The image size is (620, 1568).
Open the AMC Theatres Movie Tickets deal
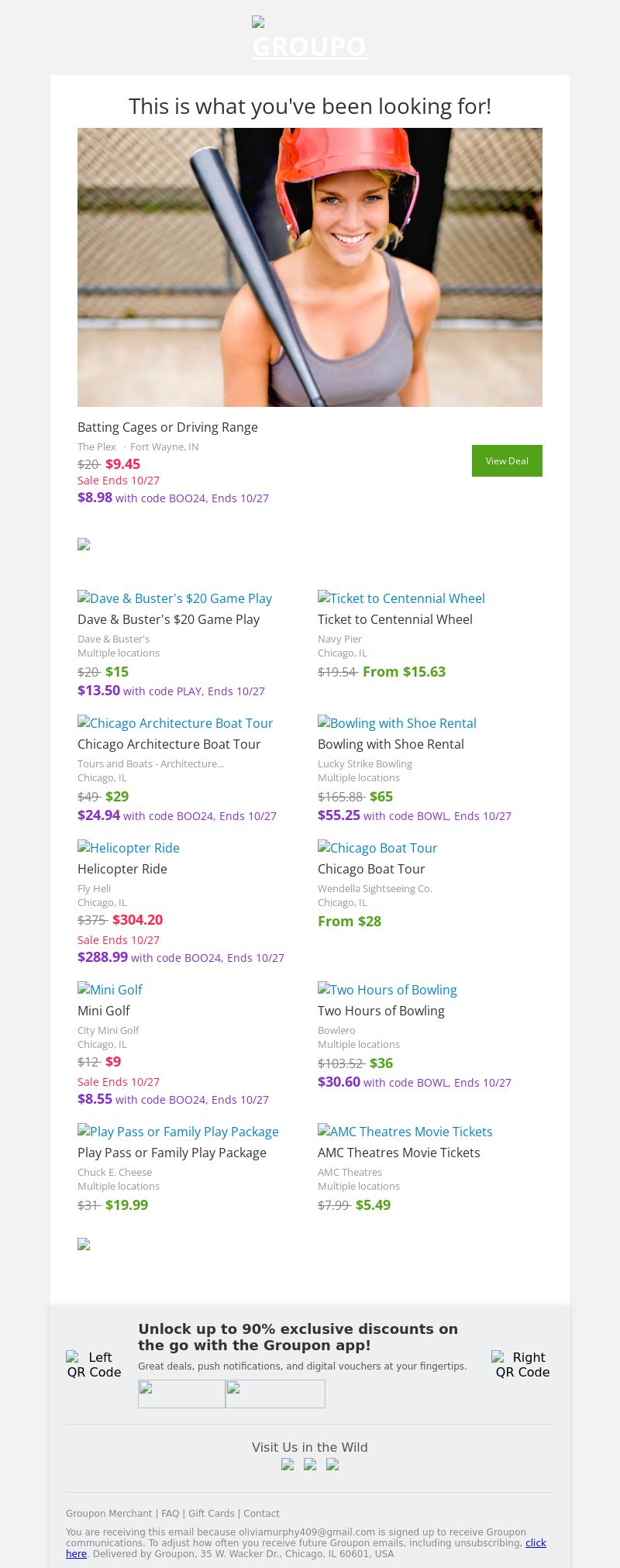(405, 1132)
